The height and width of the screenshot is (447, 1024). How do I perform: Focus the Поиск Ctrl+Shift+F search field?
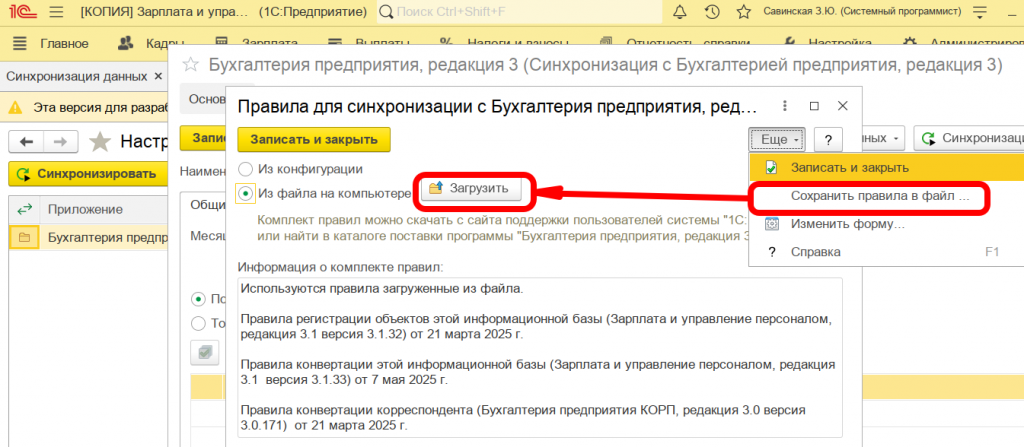(x=519, y=12)
